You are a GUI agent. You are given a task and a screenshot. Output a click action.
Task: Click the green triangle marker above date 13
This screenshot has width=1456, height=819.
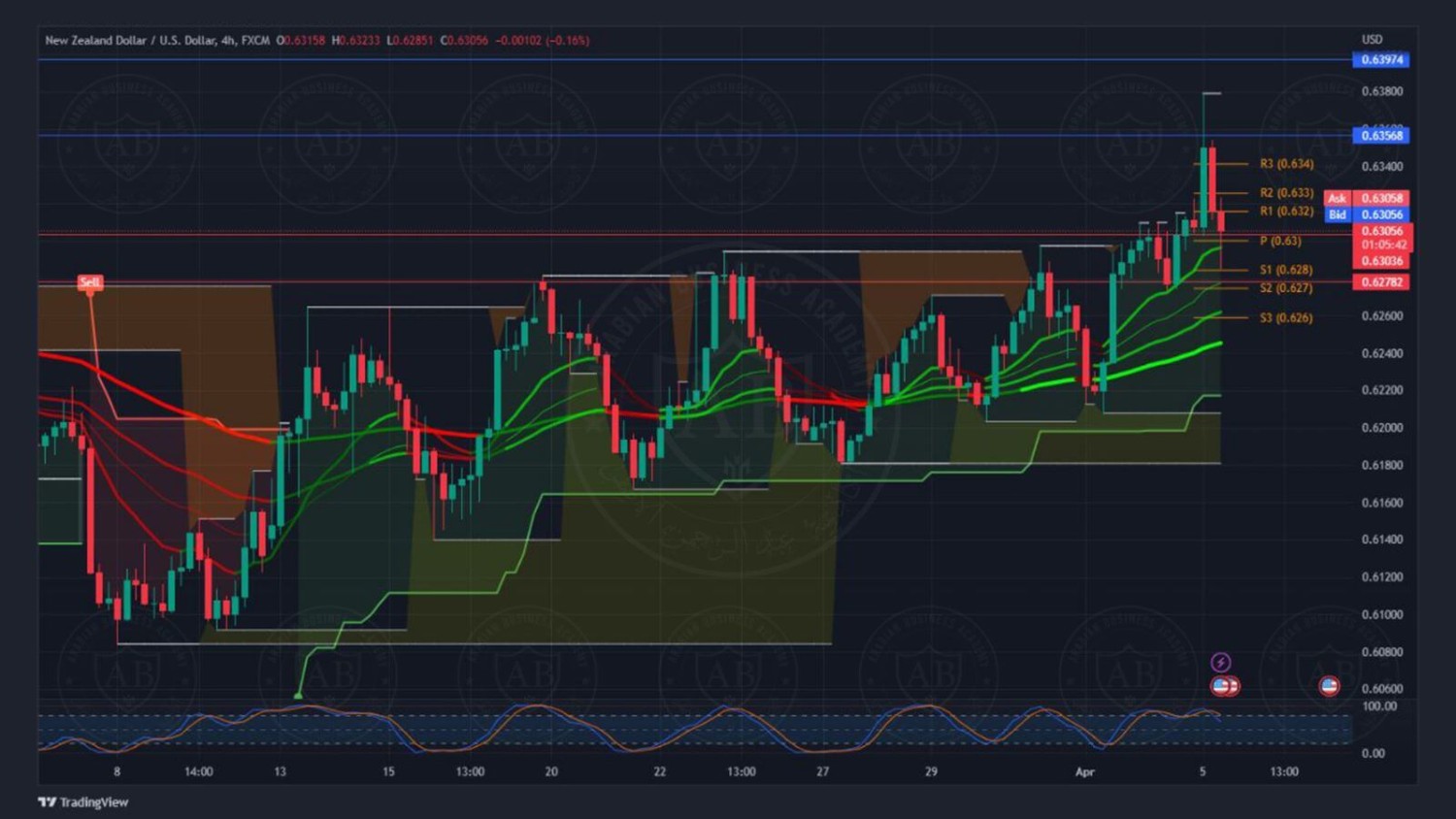298,695
